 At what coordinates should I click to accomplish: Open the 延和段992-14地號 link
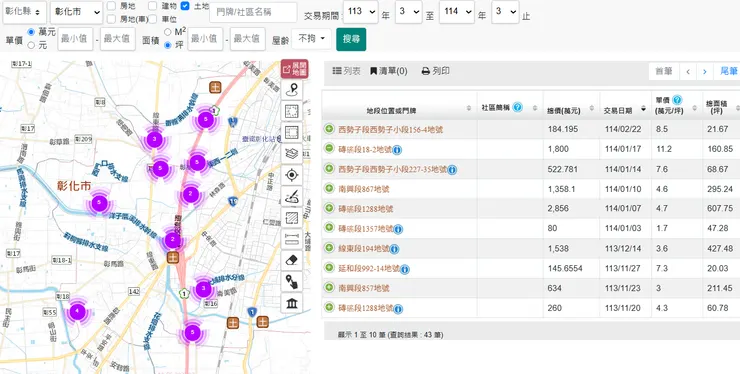(x=369, y=269)
